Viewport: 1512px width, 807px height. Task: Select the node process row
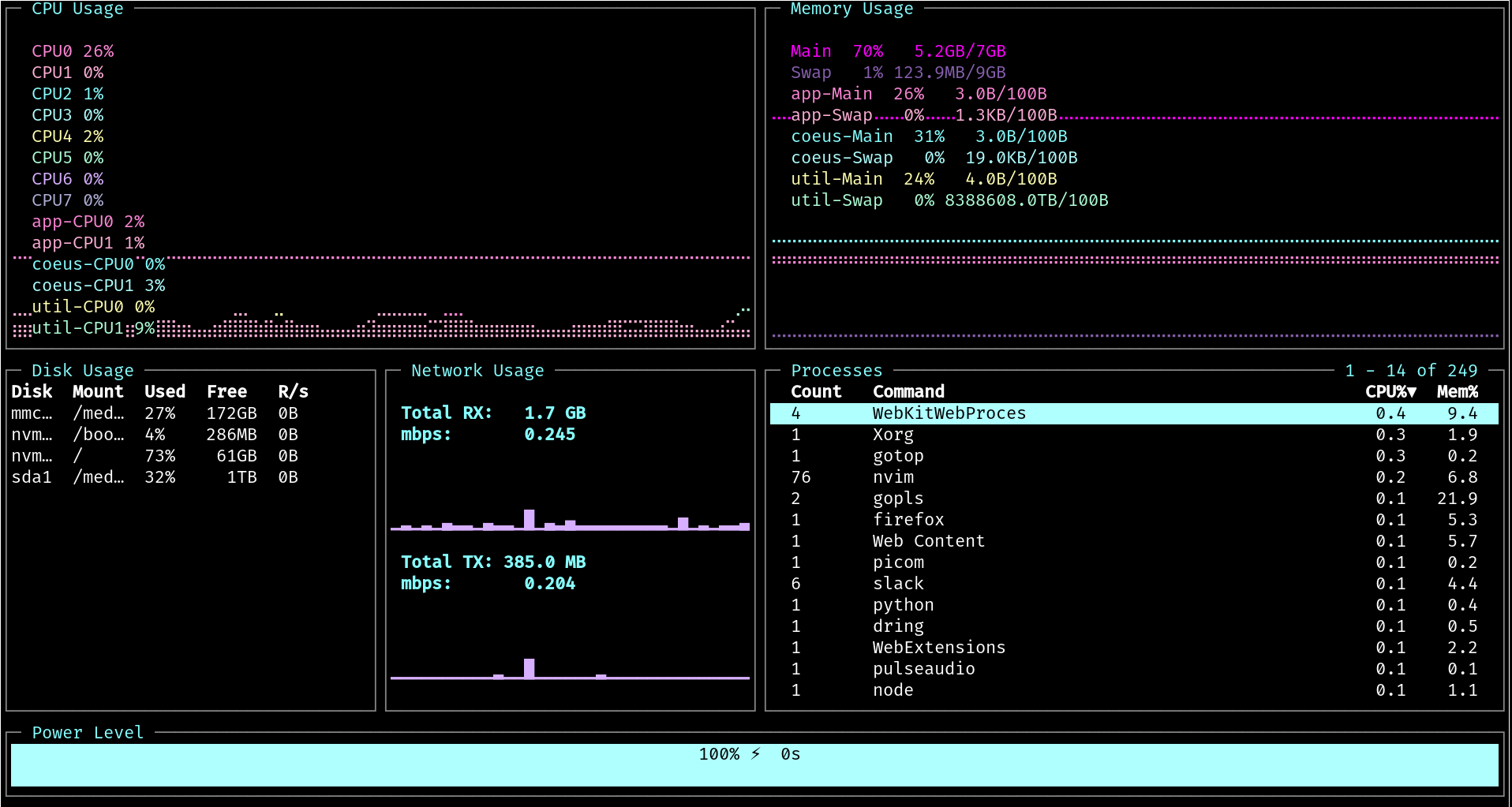click(1134, 690)
